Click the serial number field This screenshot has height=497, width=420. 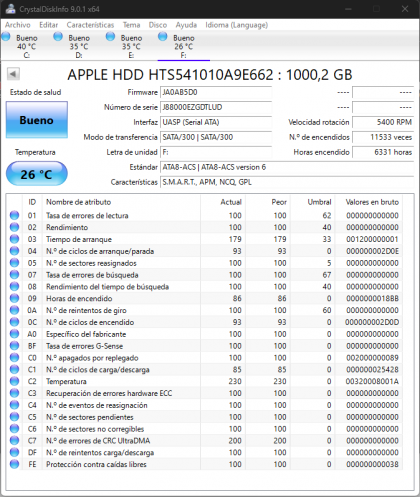coord(216,107)
